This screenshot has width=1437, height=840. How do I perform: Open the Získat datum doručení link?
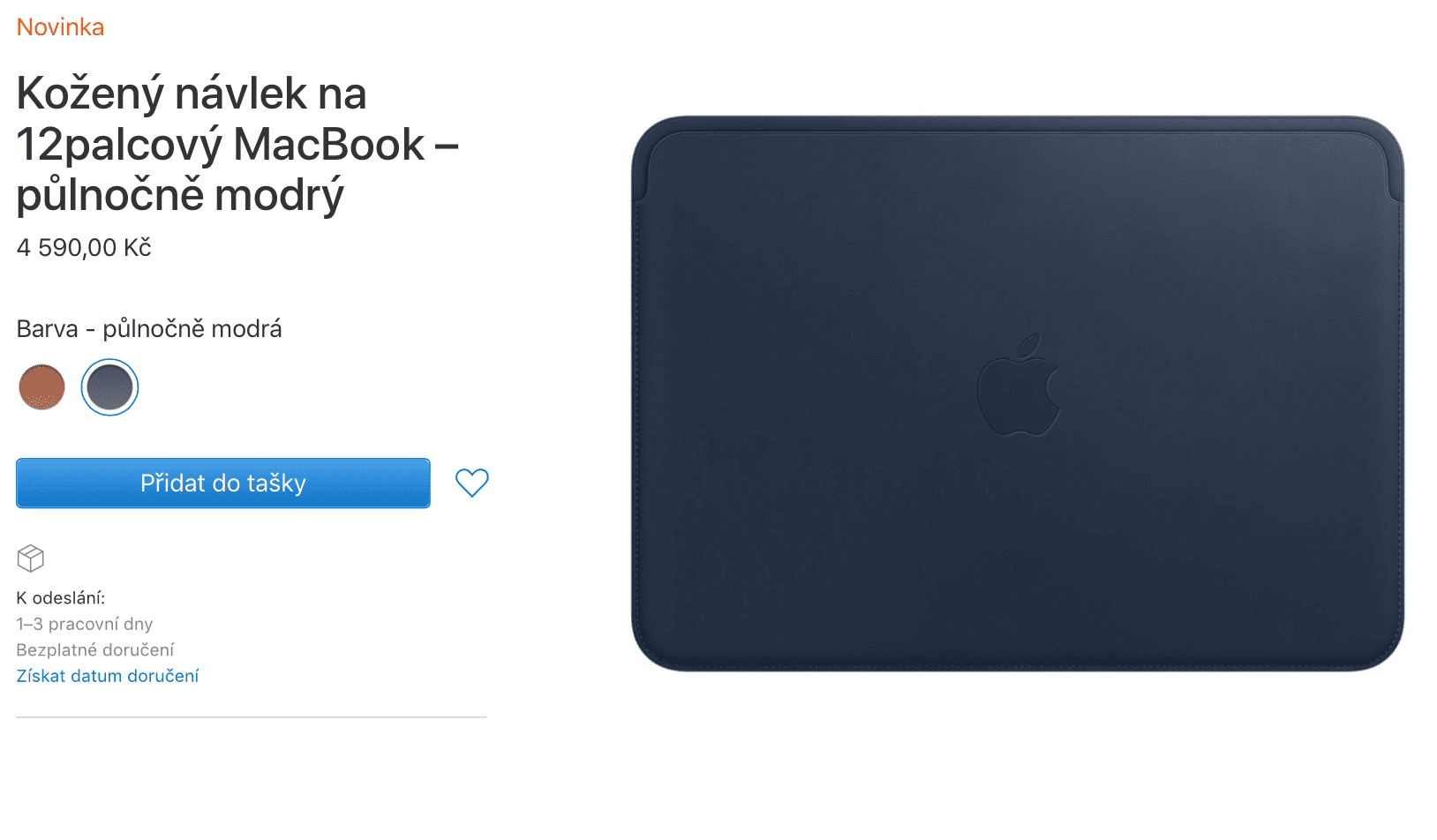tap(108, 676)
